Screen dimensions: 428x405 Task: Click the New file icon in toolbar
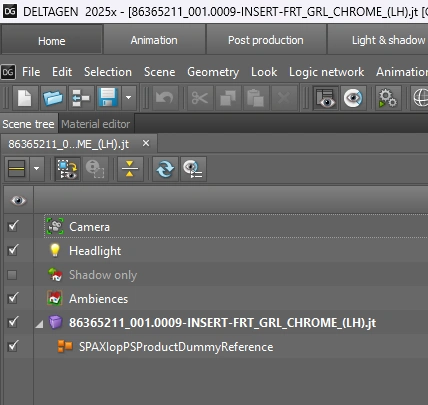tap(24, 98)
